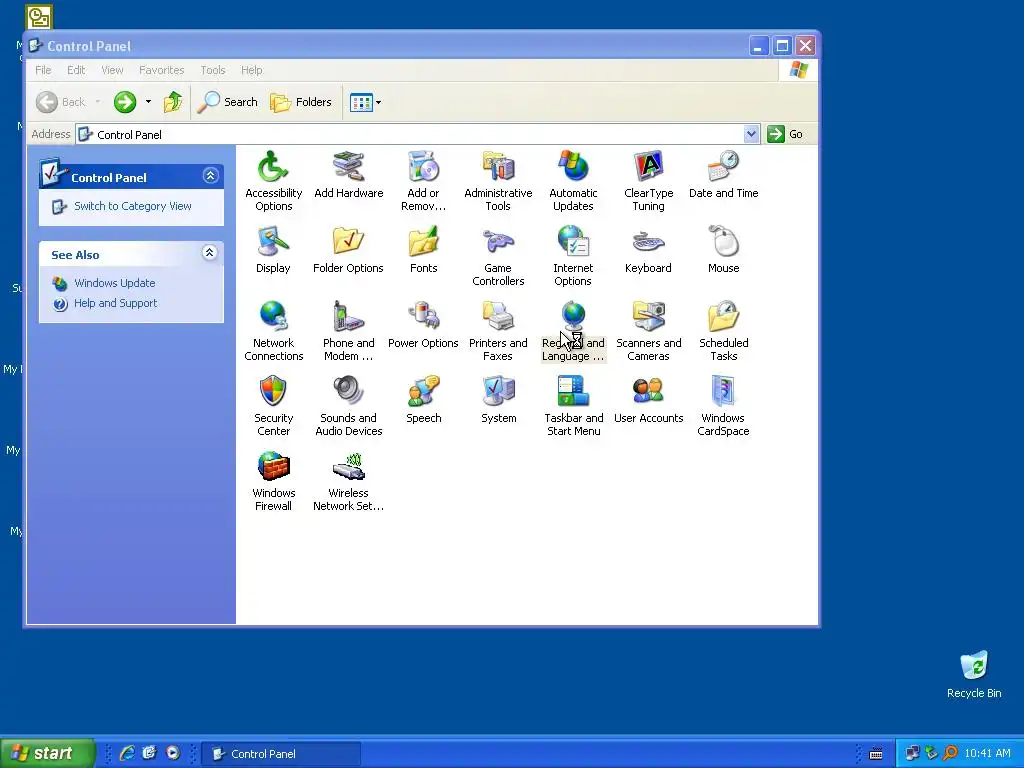Open Mouse settings icon

[724, 249]
